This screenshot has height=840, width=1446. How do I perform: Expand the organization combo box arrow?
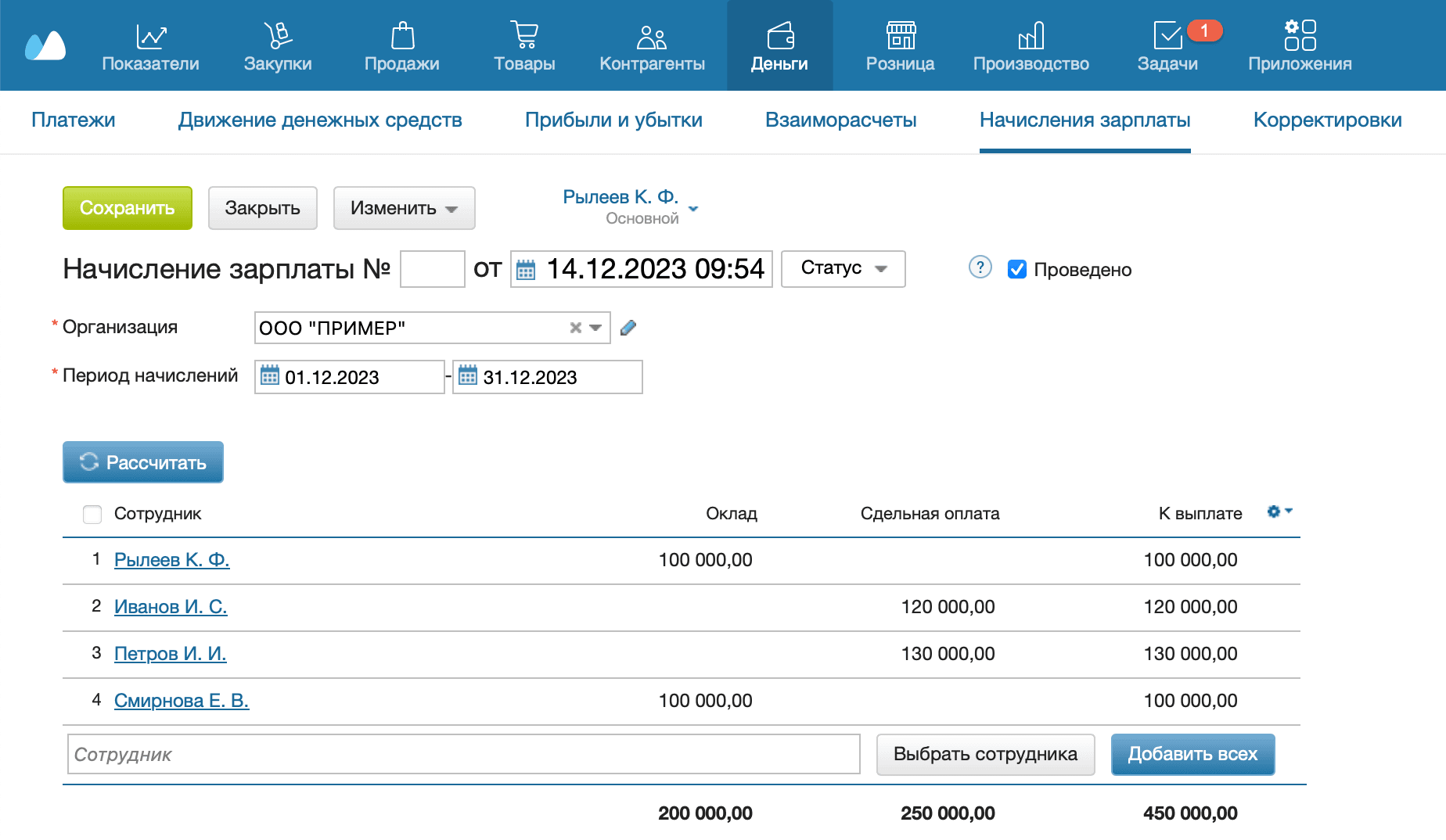595,328
